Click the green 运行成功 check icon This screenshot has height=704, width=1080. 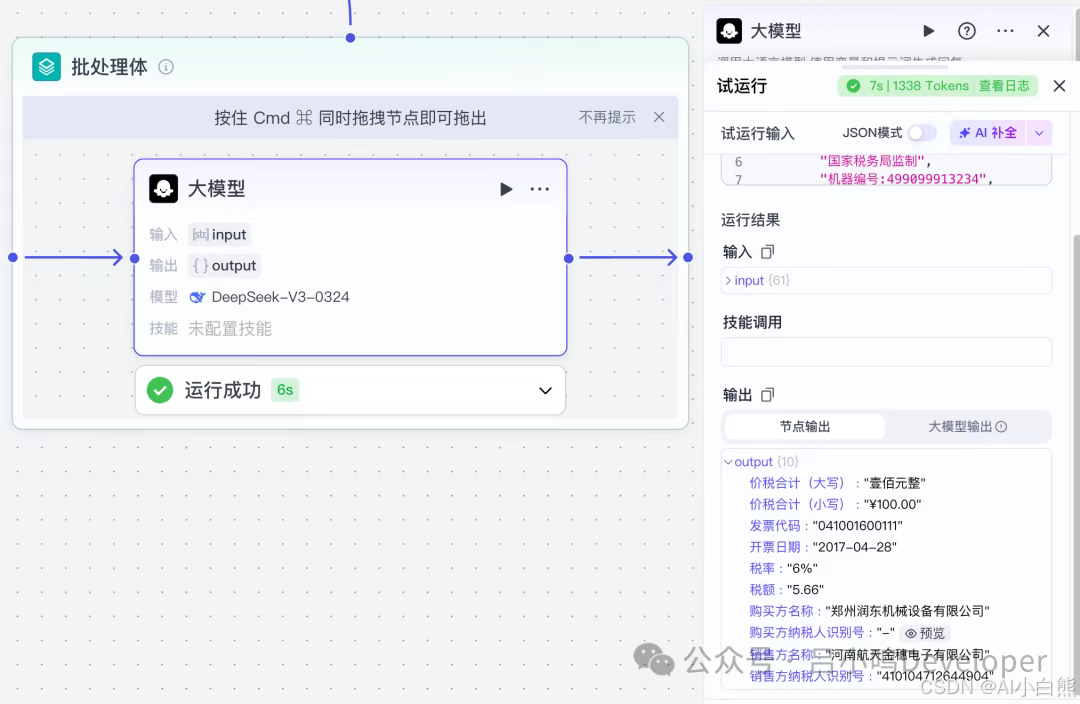coord(160,390)
